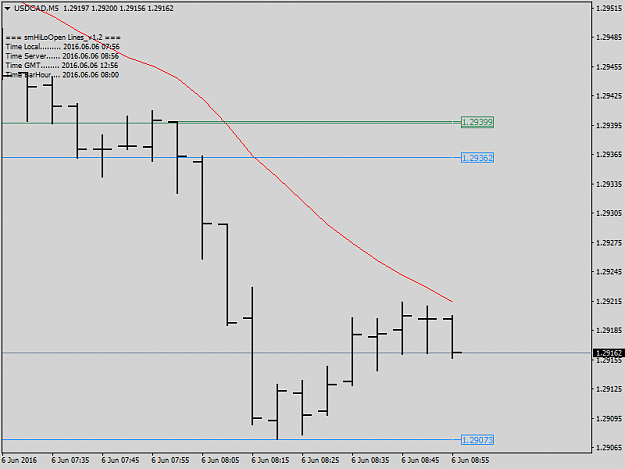This screenshot has height=469, width=625.
Task: Click the blue 1.29073 price label
Action: pyautogui.click(x=477, y=440)
